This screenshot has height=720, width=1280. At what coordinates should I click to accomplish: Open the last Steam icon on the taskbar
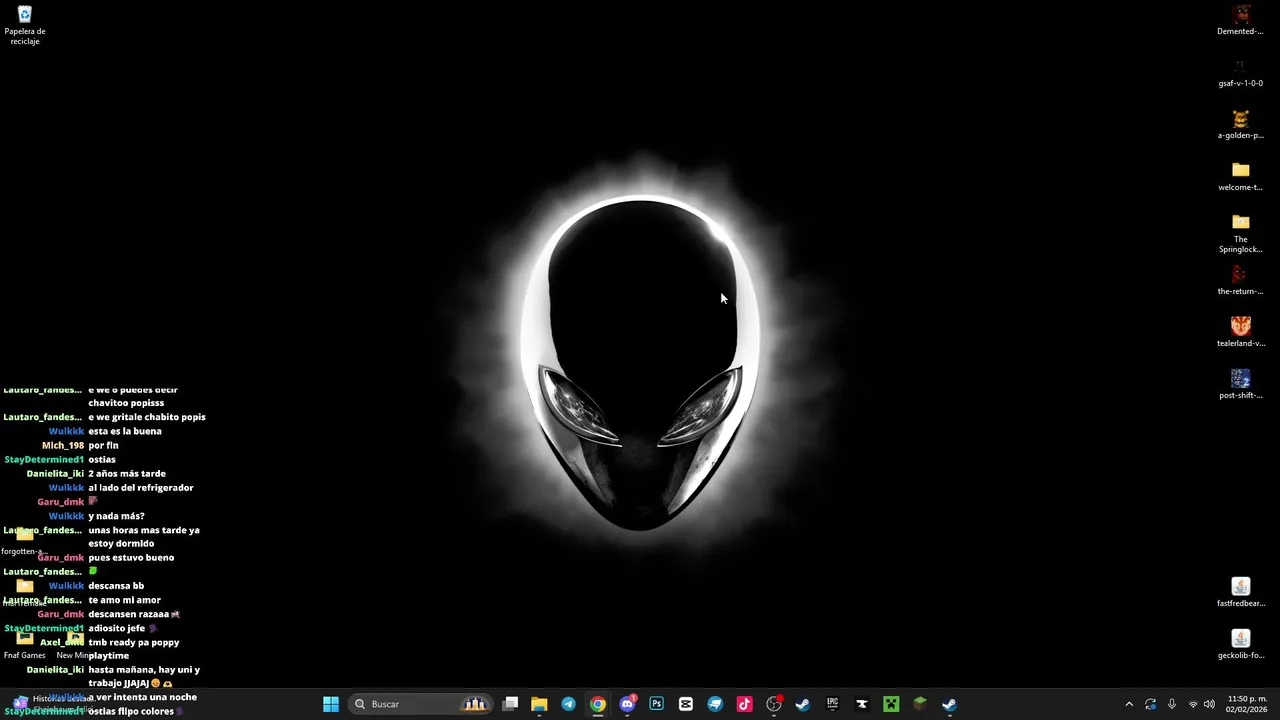tap(949, 704)
